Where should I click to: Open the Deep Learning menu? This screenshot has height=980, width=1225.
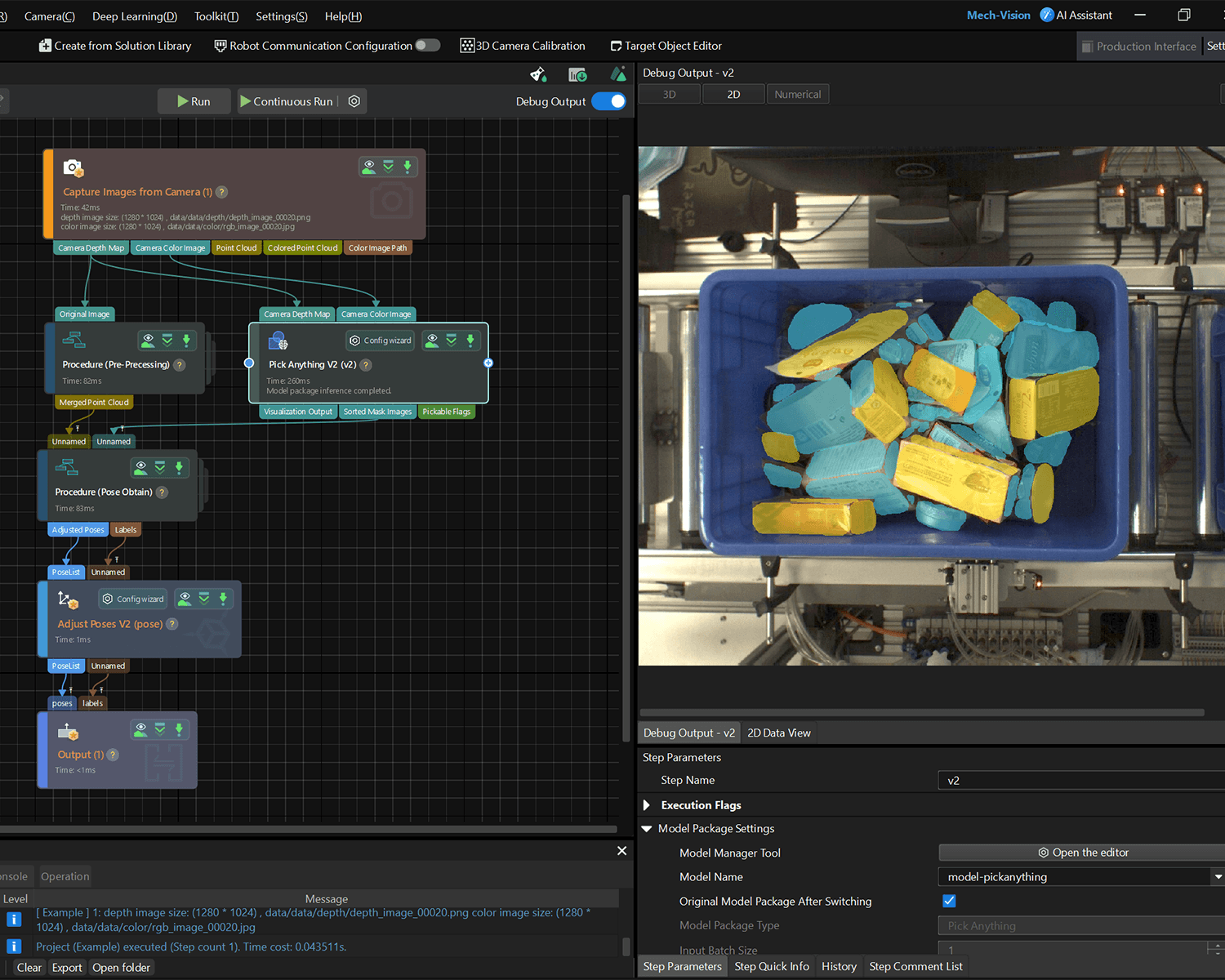pos(134,16)
